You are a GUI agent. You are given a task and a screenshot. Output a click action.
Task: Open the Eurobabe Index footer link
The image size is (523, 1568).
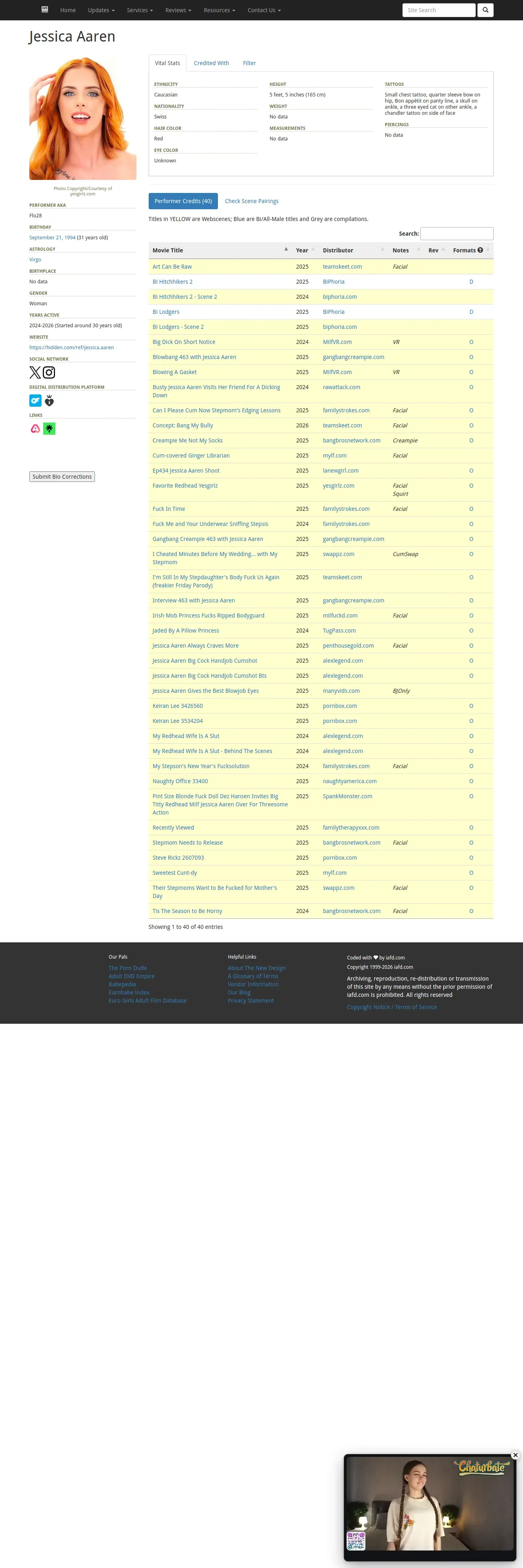click(129, 993)
